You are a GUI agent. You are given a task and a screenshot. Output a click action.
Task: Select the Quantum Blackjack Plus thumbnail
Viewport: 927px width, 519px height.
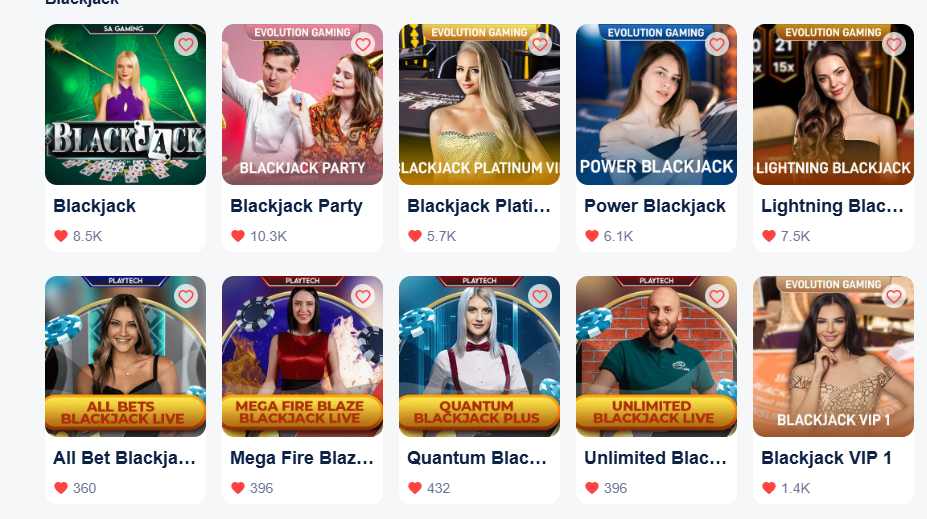479,356
